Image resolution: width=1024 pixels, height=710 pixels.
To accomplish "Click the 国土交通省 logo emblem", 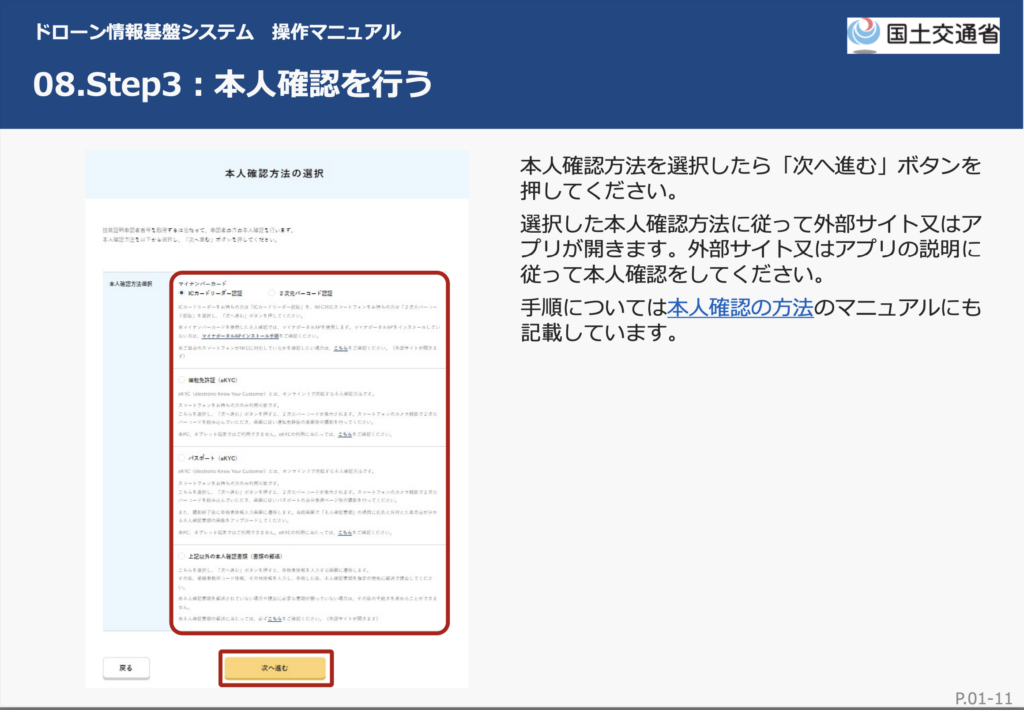I will (863, 34).
